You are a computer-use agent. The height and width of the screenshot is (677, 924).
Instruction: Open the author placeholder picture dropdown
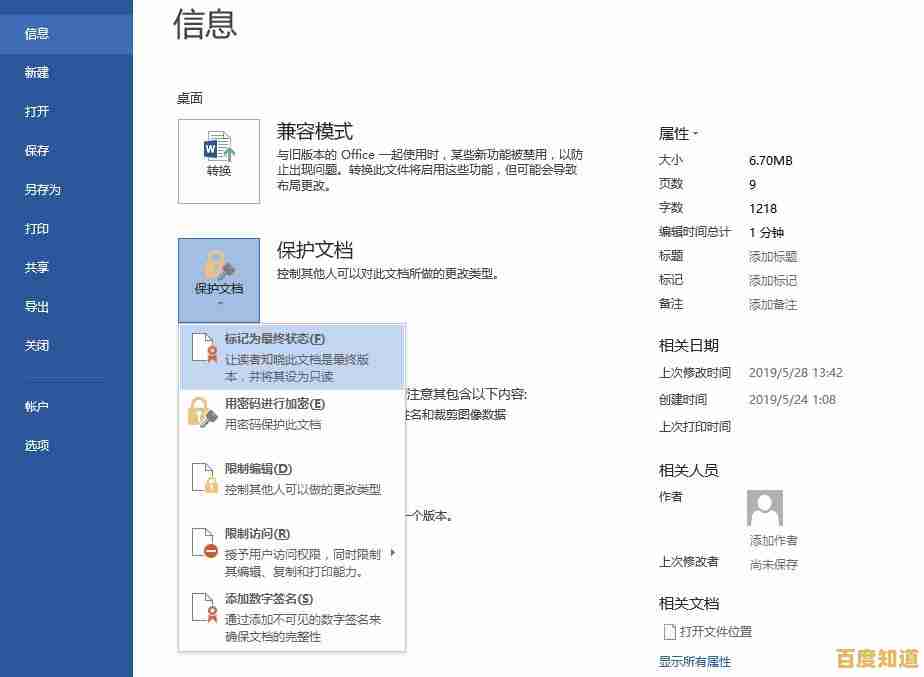(x=765, y=508)
